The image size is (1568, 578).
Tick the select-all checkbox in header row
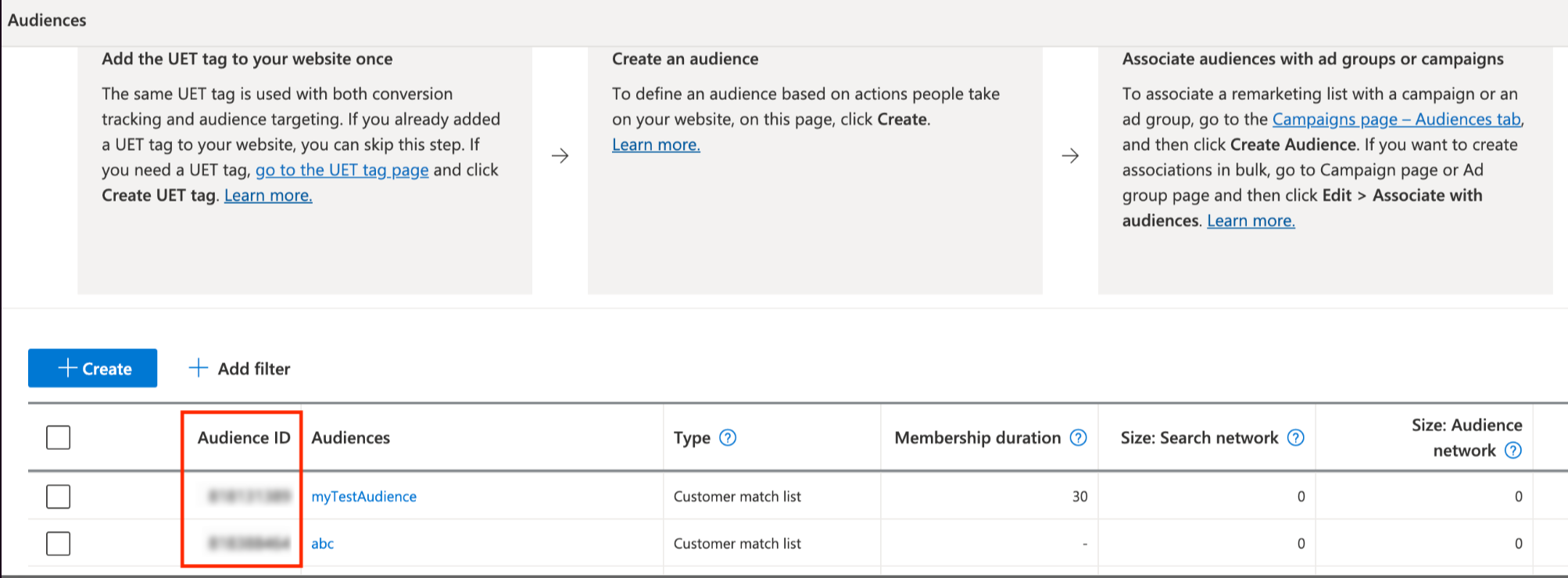coord(59,437)
